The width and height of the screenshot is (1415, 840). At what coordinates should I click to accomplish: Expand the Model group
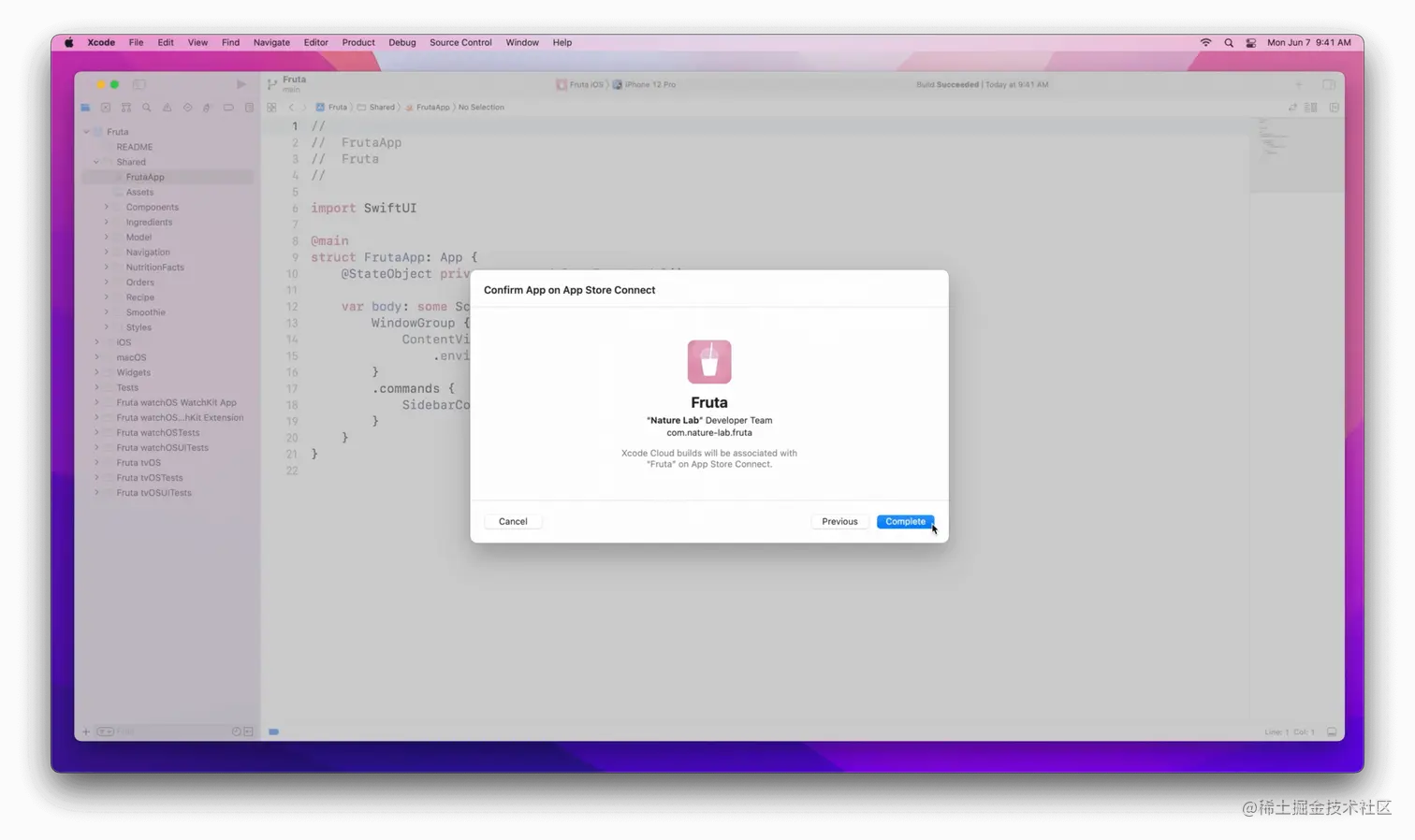[x=107, y=237]
